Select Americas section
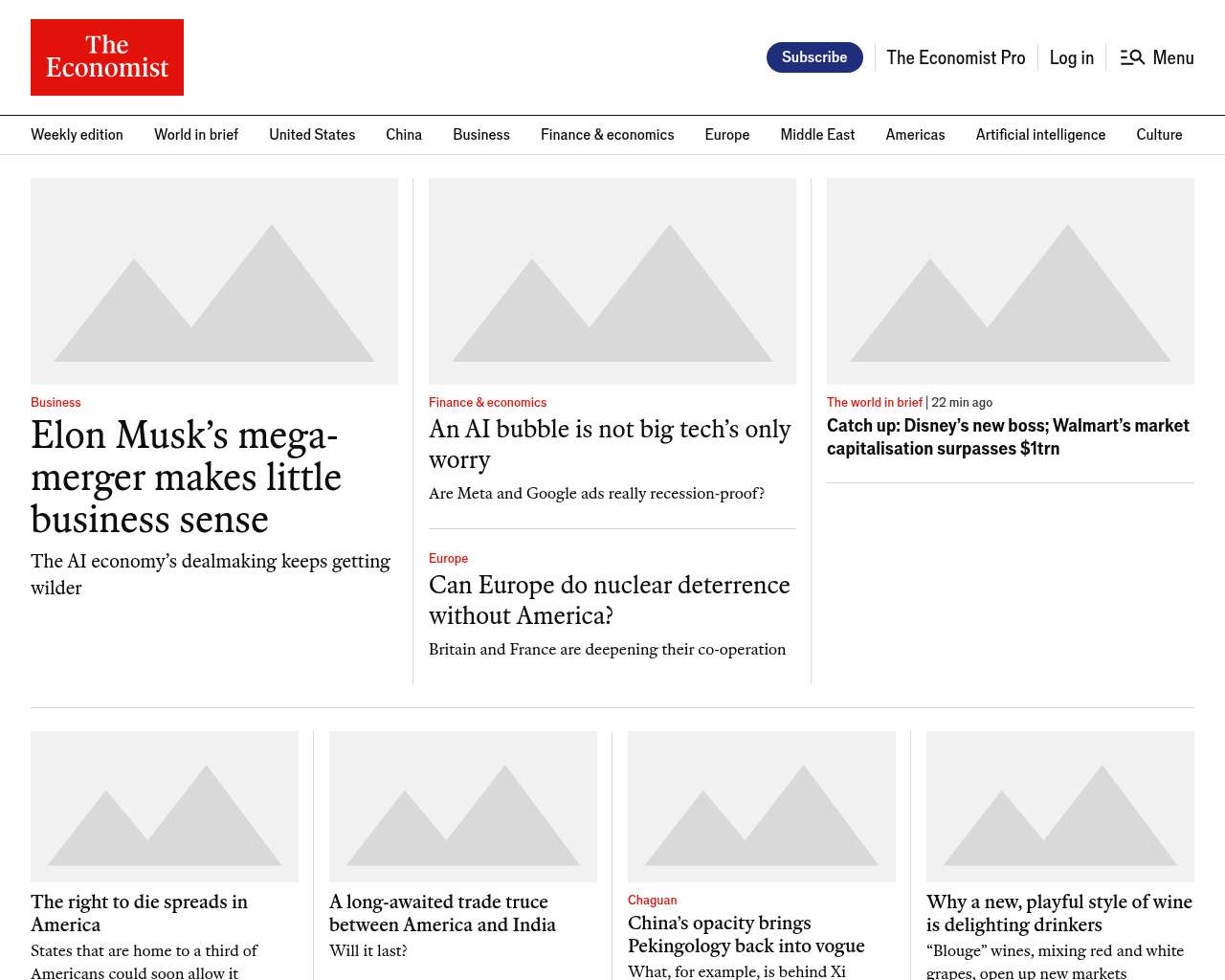The image size is (1225, 980). coord(915,135)
